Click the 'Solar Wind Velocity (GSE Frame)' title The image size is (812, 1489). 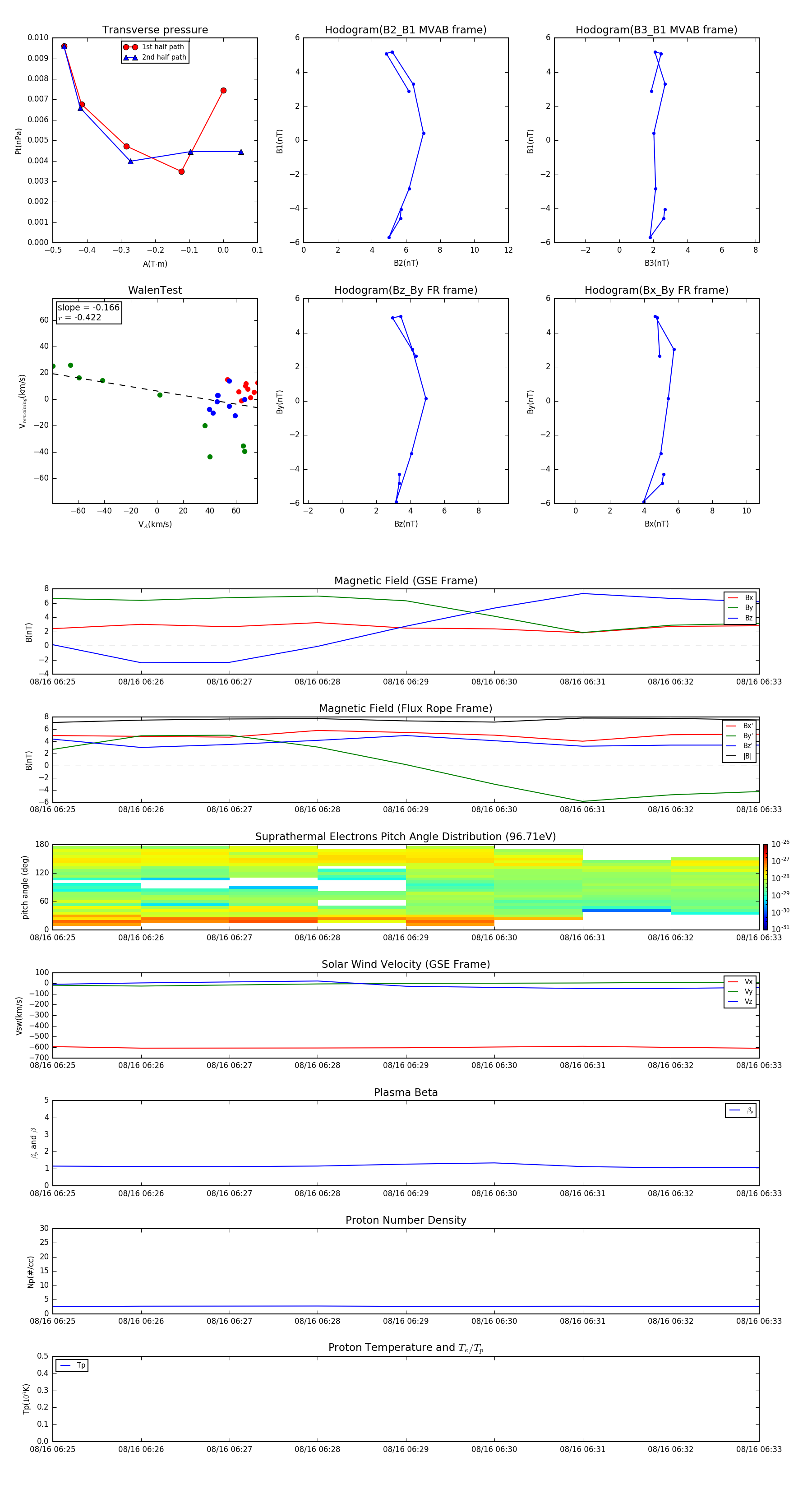(x=406, y=964)
